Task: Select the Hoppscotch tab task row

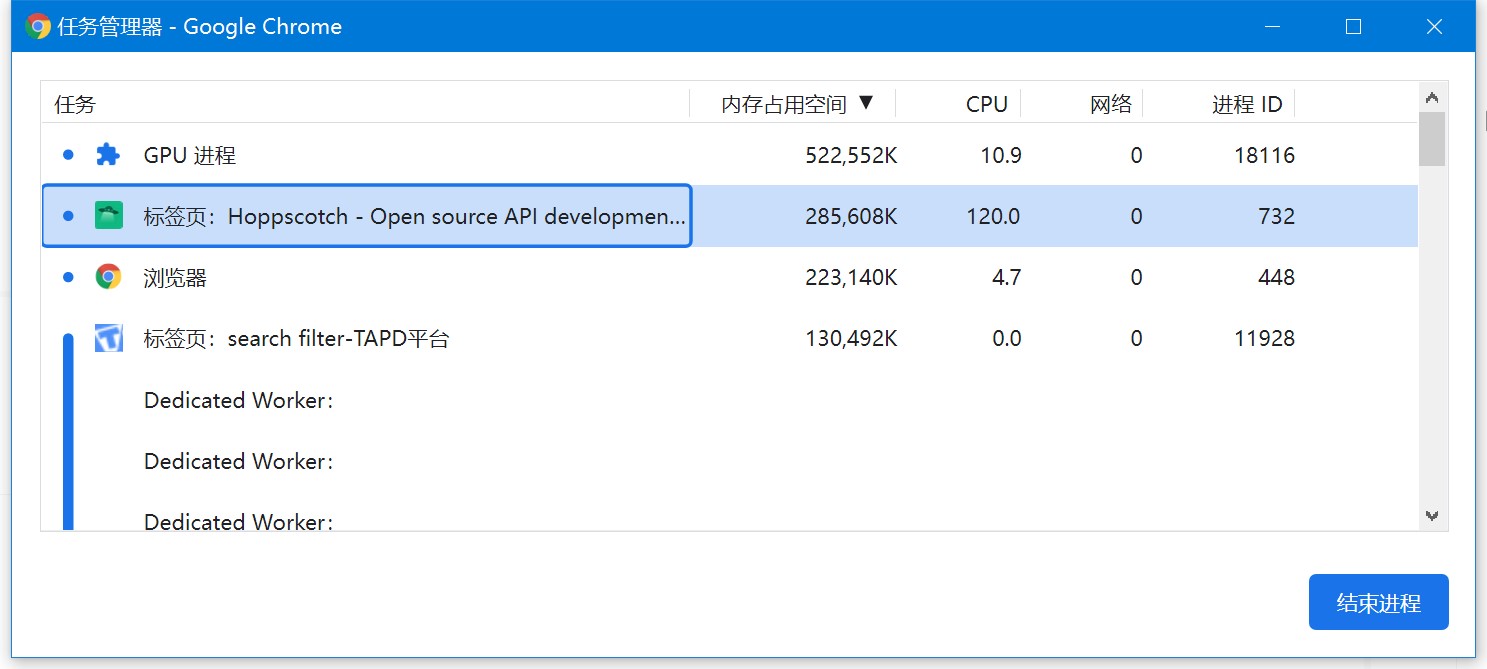Action: [729, 216]
